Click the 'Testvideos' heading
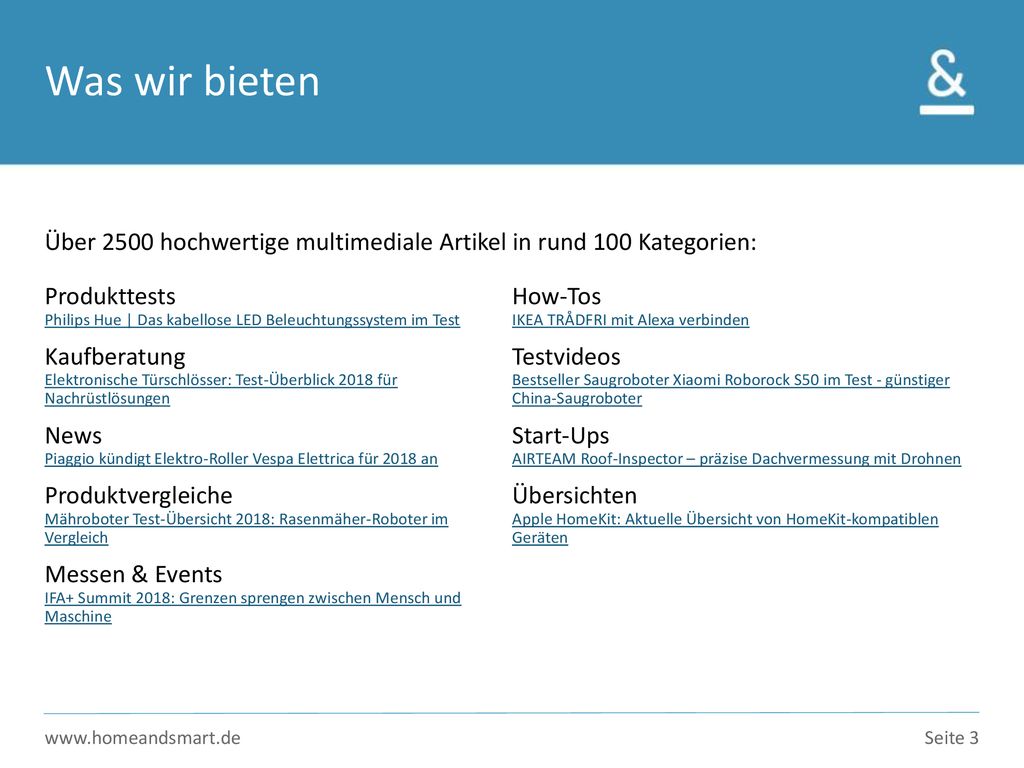Viewport: 1024px width, 768px height. (566, 357)
